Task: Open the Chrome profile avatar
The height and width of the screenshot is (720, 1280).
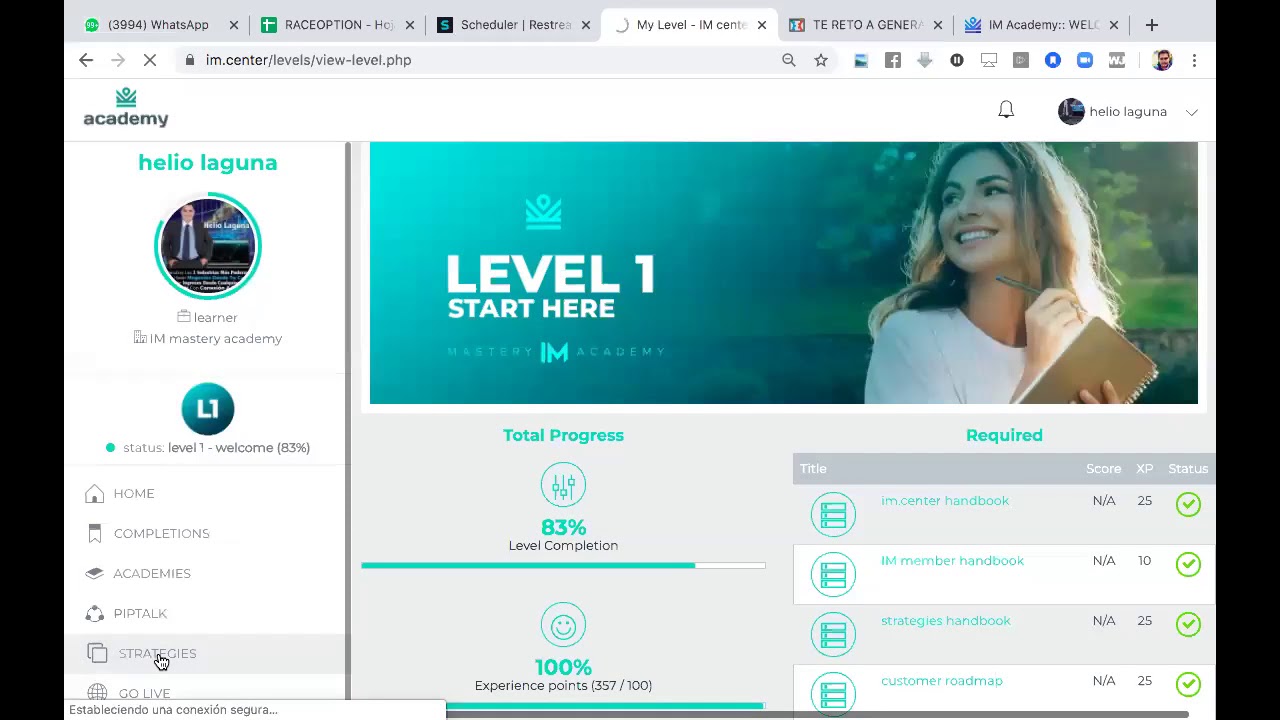Action: 1162,60
